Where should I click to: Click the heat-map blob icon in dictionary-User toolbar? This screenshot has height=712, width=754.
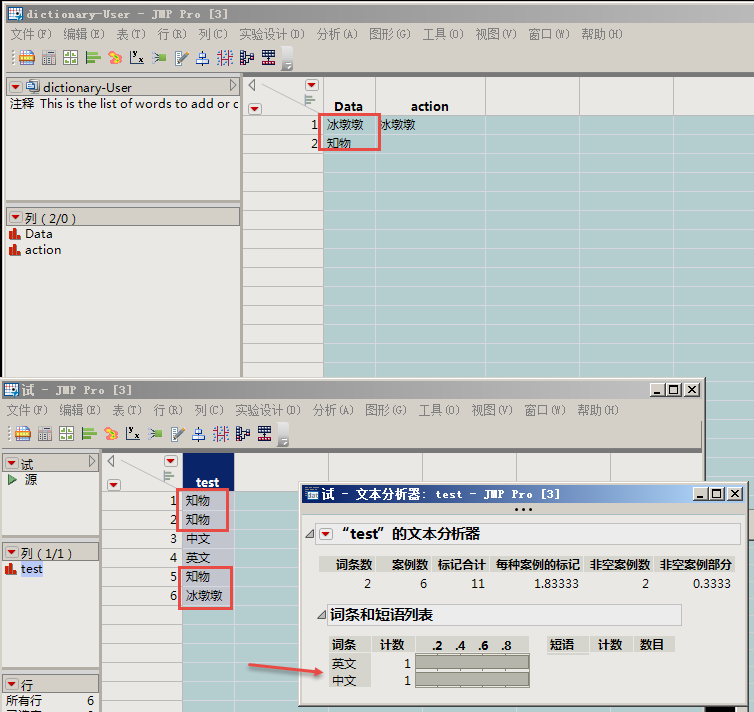tap(115, 58)
